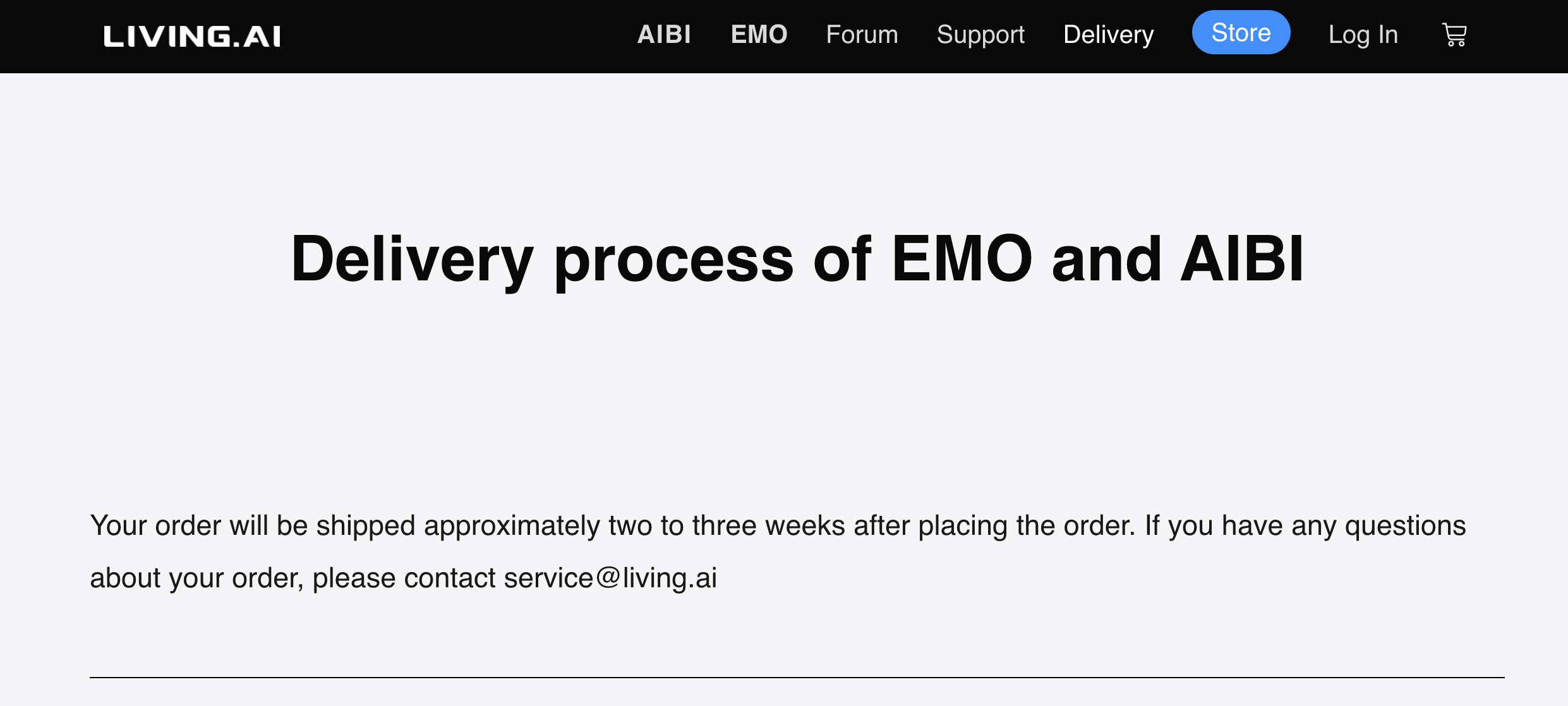Viewport: 1568px width, 706px height.
Task: Select Support in the top navigation
Action: click(x=980, y=35)
